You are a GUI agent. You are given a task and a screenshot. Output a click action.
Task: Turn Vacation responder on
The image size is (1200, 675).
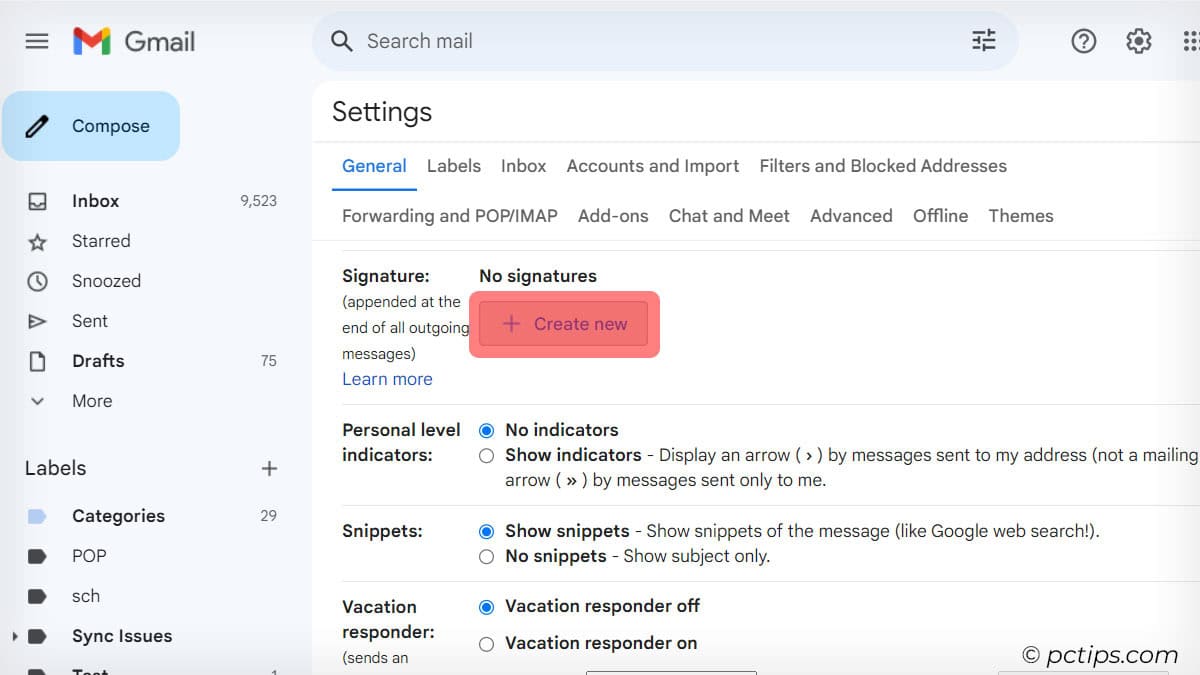point(486,643)
